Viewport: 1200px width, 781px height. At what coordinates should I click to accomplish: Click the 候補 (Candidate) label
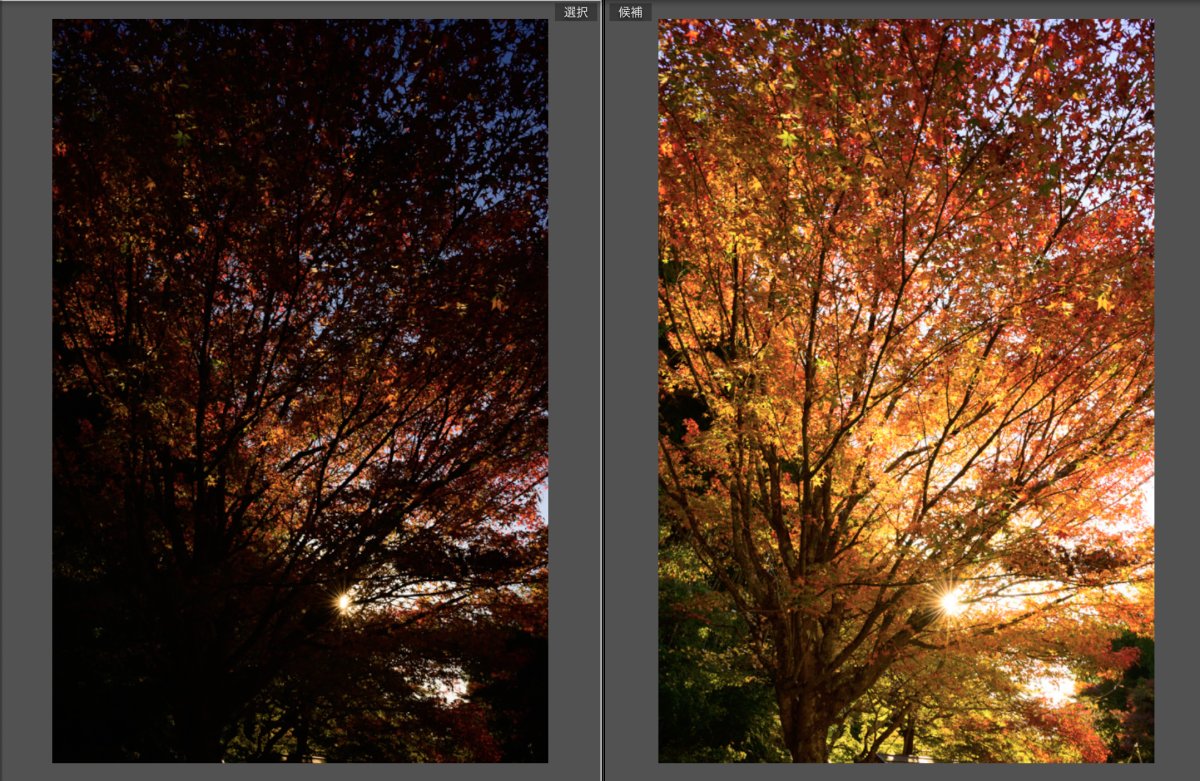(630, 12)
